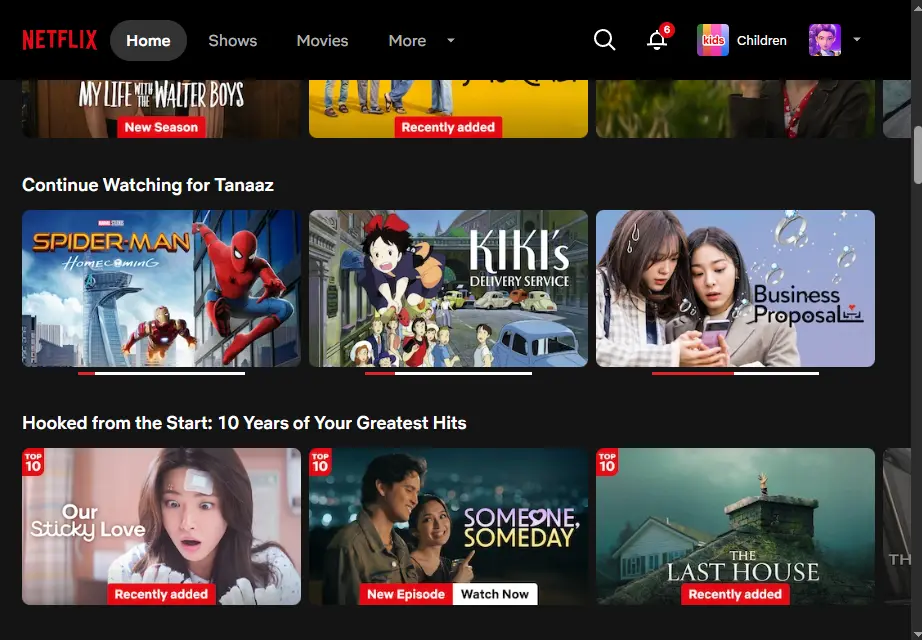Open The Last House title card
The height and width of the screenshot is (640, 922).
735,526
